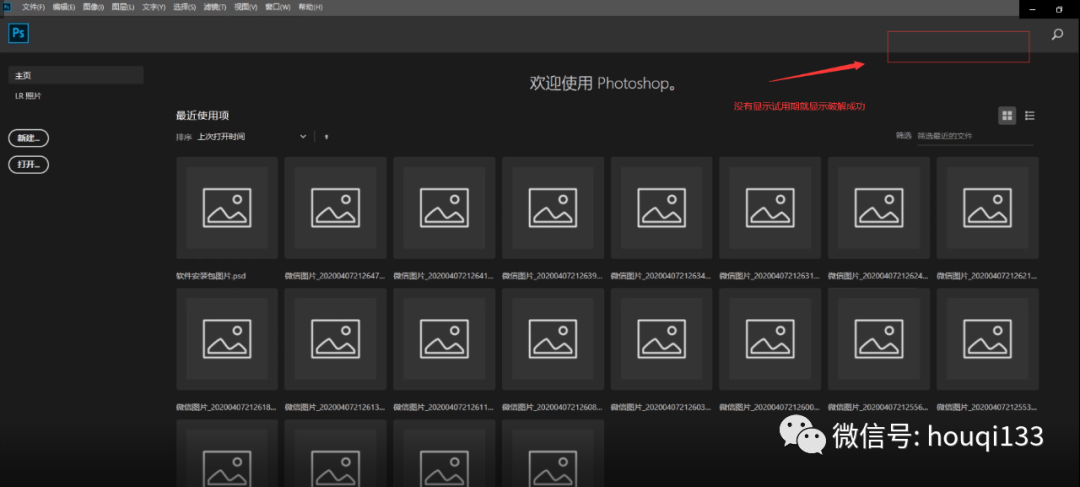1080x487 pixels.
Task: Open the 选择(S) menu
Action: (x=185, y=7)
